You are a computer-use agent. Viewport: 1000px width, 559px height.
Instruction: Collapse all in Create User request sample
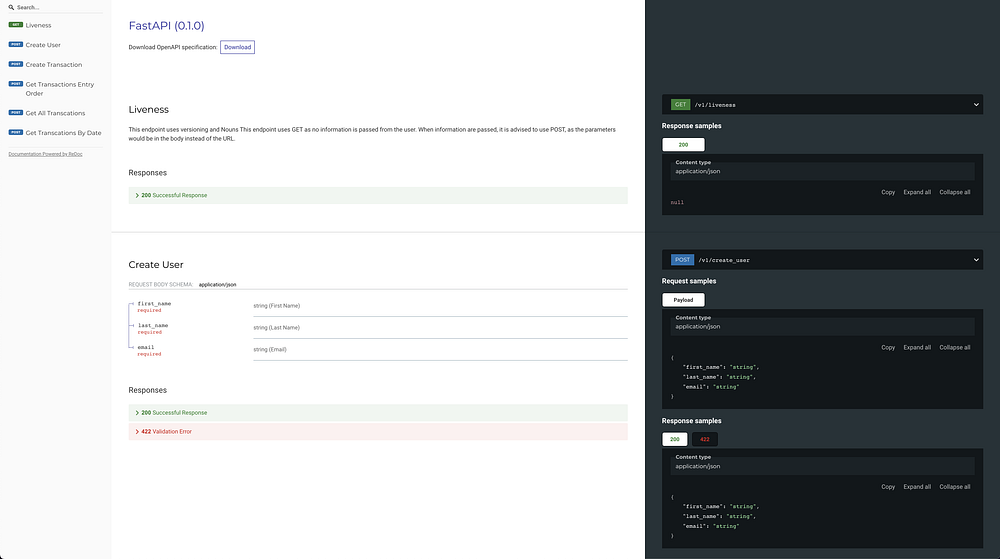pos(955,348)
